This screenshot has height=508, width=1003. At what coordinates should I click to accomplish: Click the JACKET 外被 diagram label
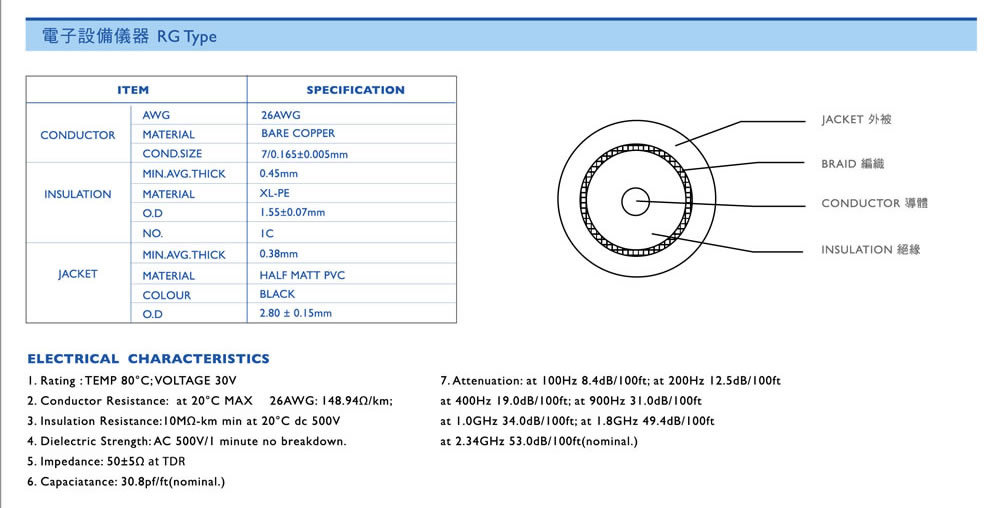coord(857,120)
